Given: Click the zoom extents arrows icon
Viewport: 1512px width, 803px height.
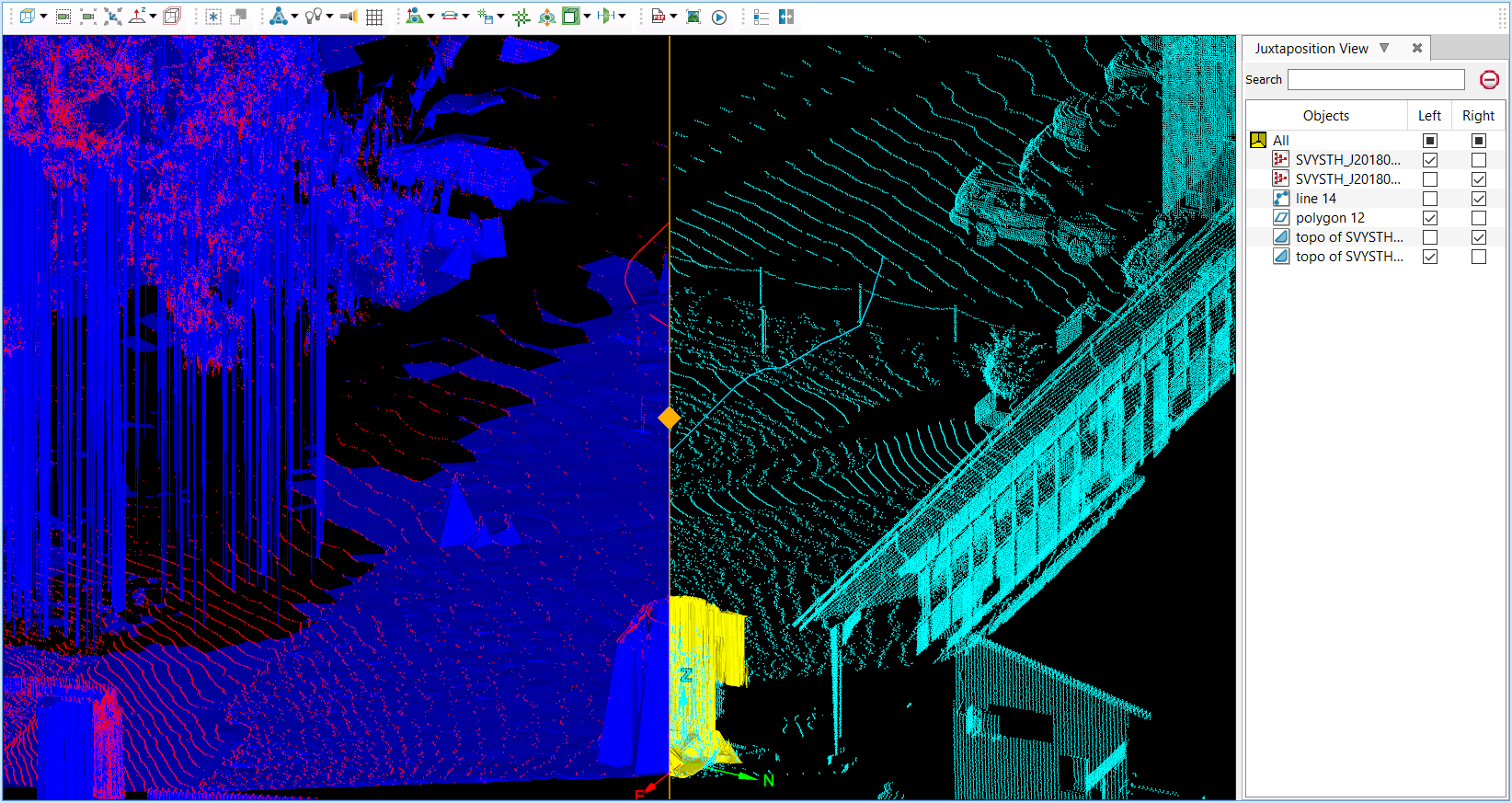Looking at the screenshot, I should point(113,17).
